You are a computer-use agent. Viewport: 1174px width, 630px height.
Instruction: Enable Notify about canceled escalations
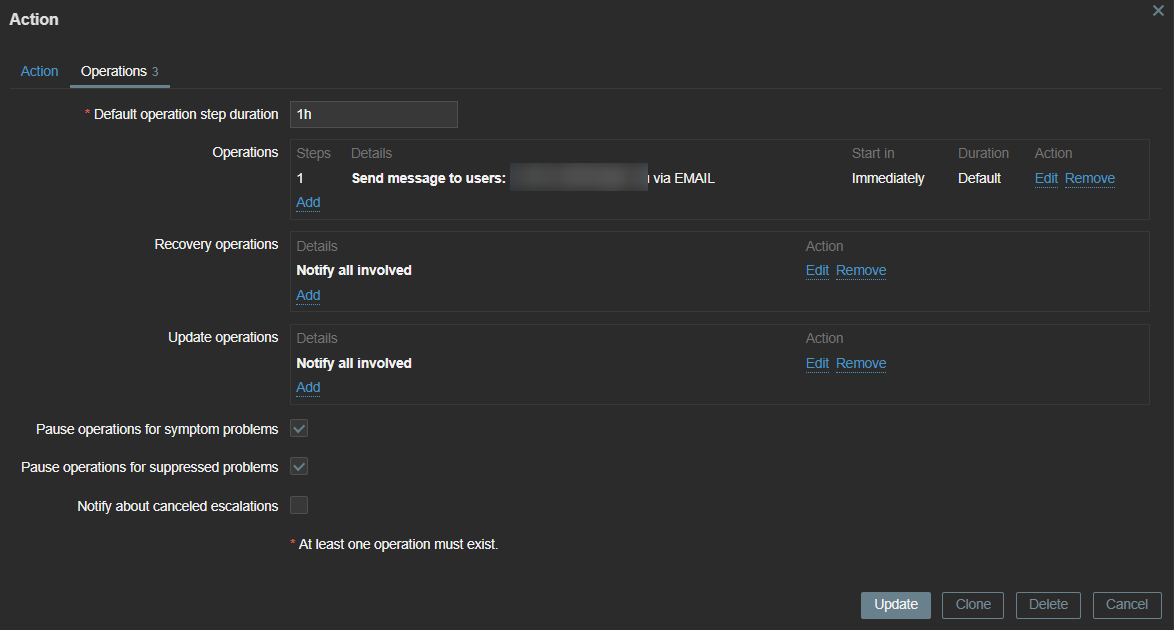tap(299, 506)
